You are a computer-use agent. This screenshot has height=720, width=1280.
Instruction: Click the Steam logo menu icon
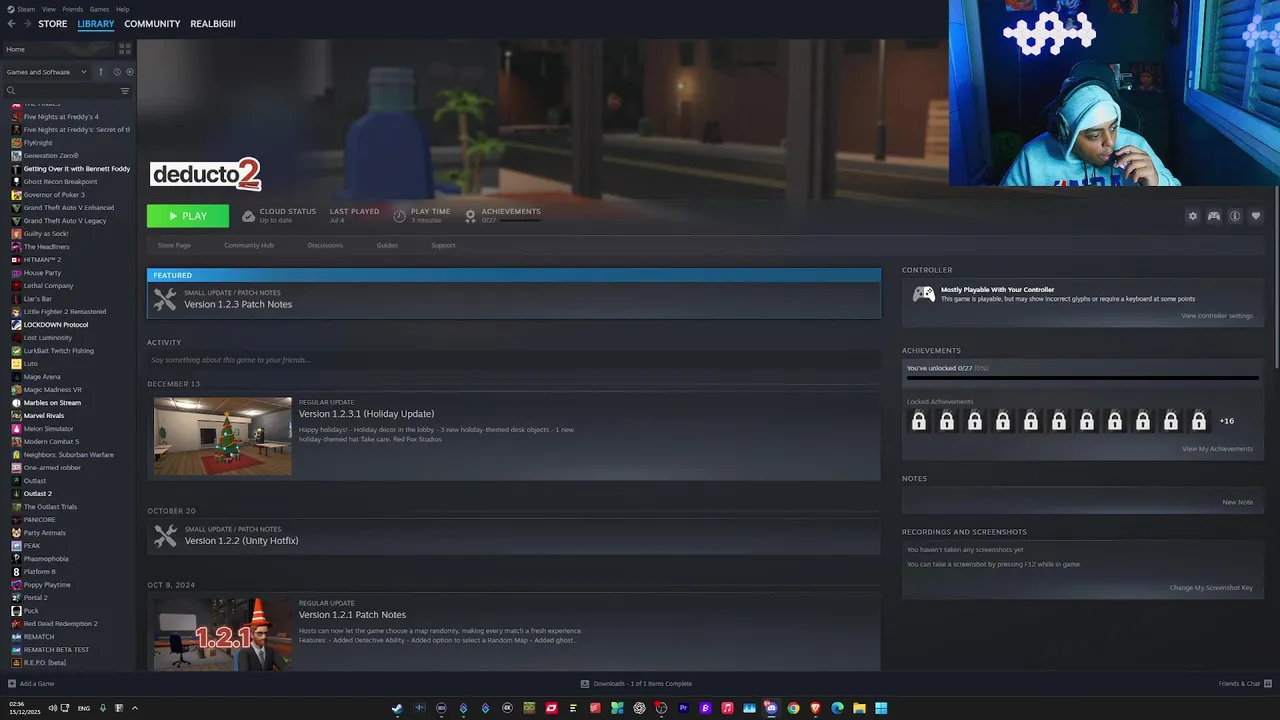[11, 9]
